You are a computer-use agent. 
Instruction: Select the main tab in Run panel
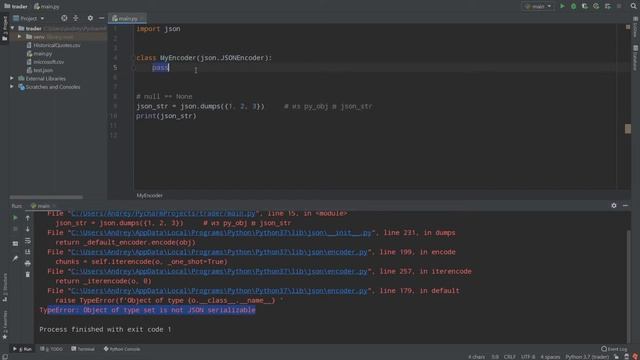click(x=43, y=206)
